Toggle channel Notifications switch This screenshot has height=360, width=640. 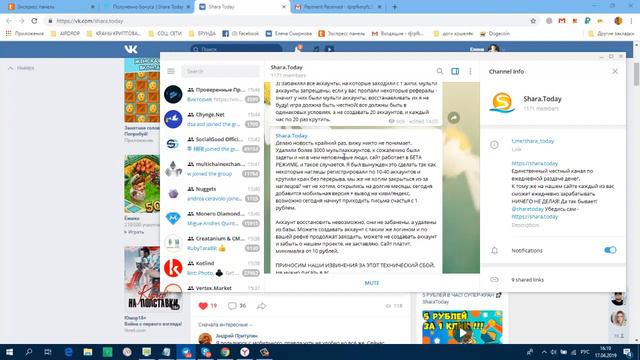click(610, 250)
